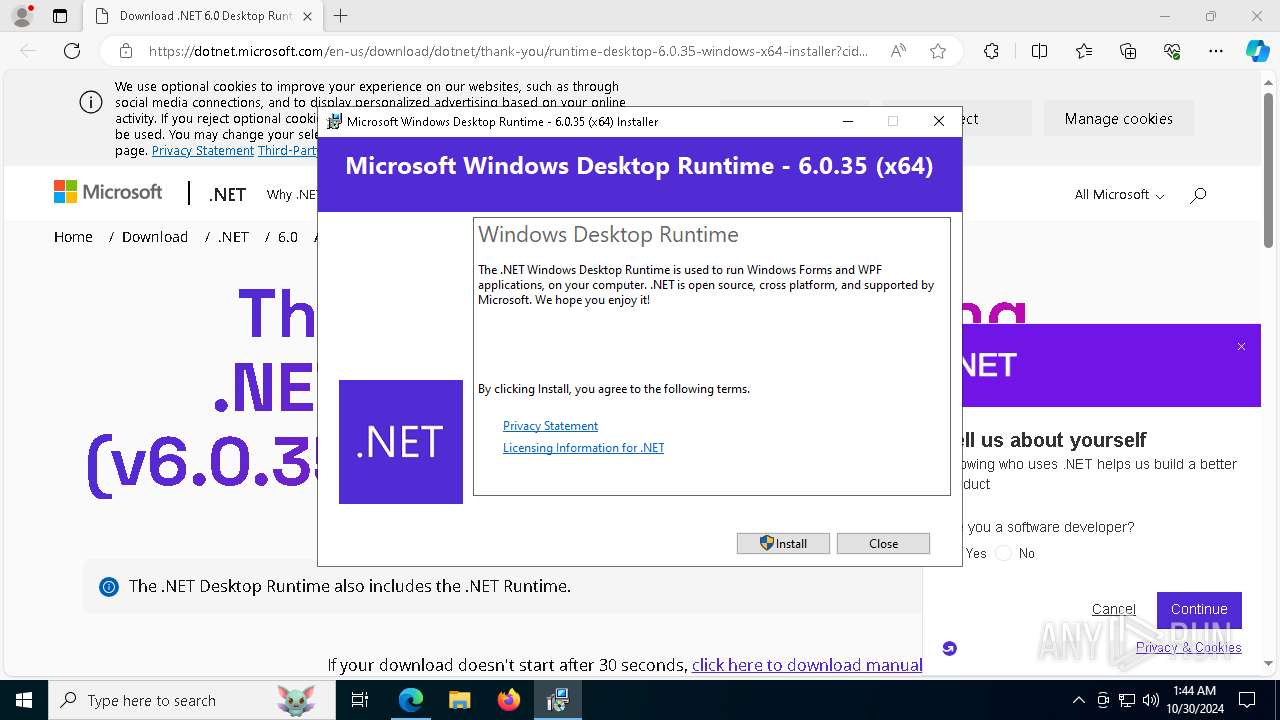Click the Manage cookies button

pos(1119,118)
